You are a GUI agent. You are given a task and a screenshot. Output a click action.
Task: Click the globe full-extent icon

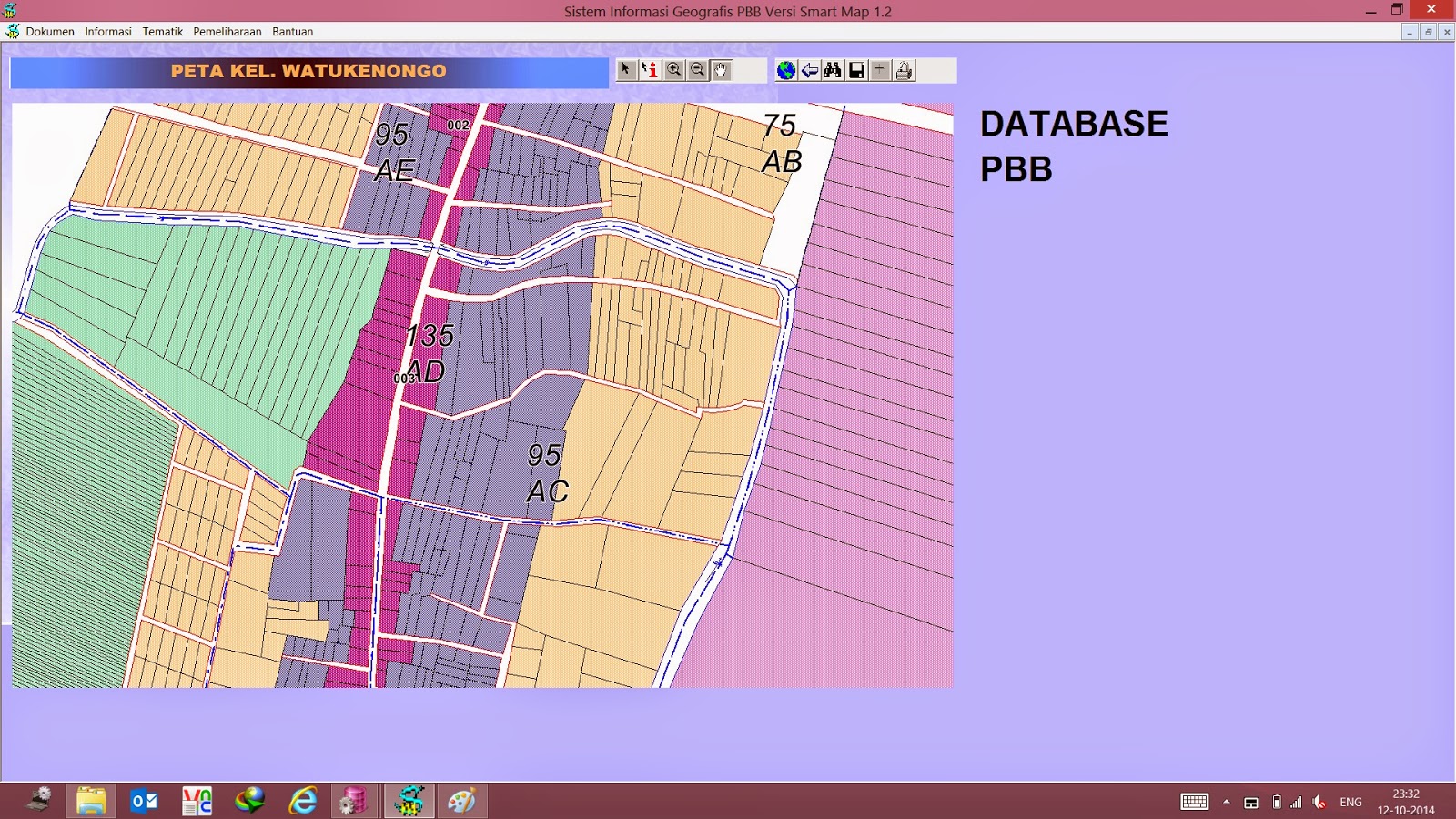(x=784, y=70)
